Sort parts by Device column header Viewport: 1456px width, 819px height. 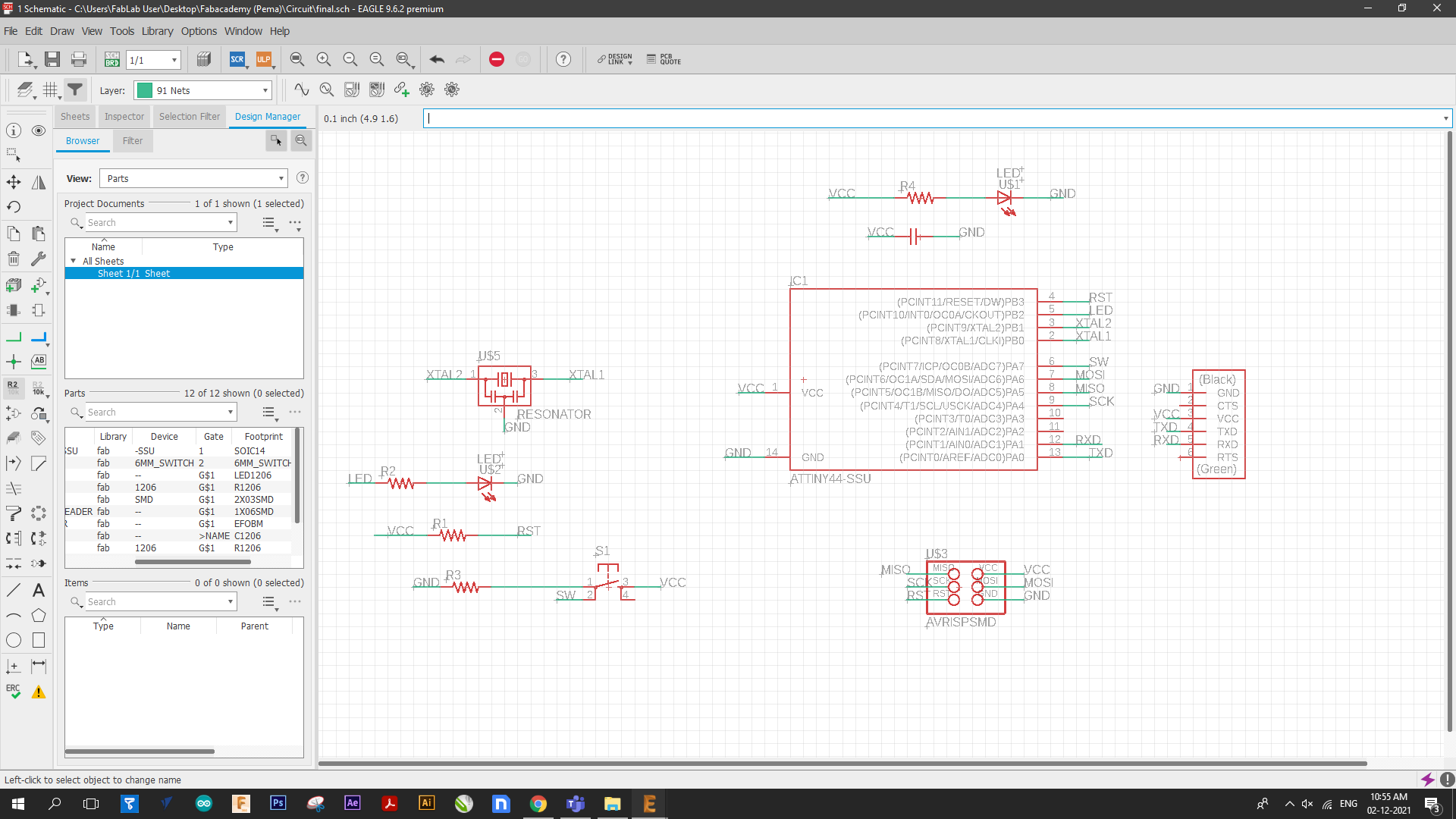point(164,436)
